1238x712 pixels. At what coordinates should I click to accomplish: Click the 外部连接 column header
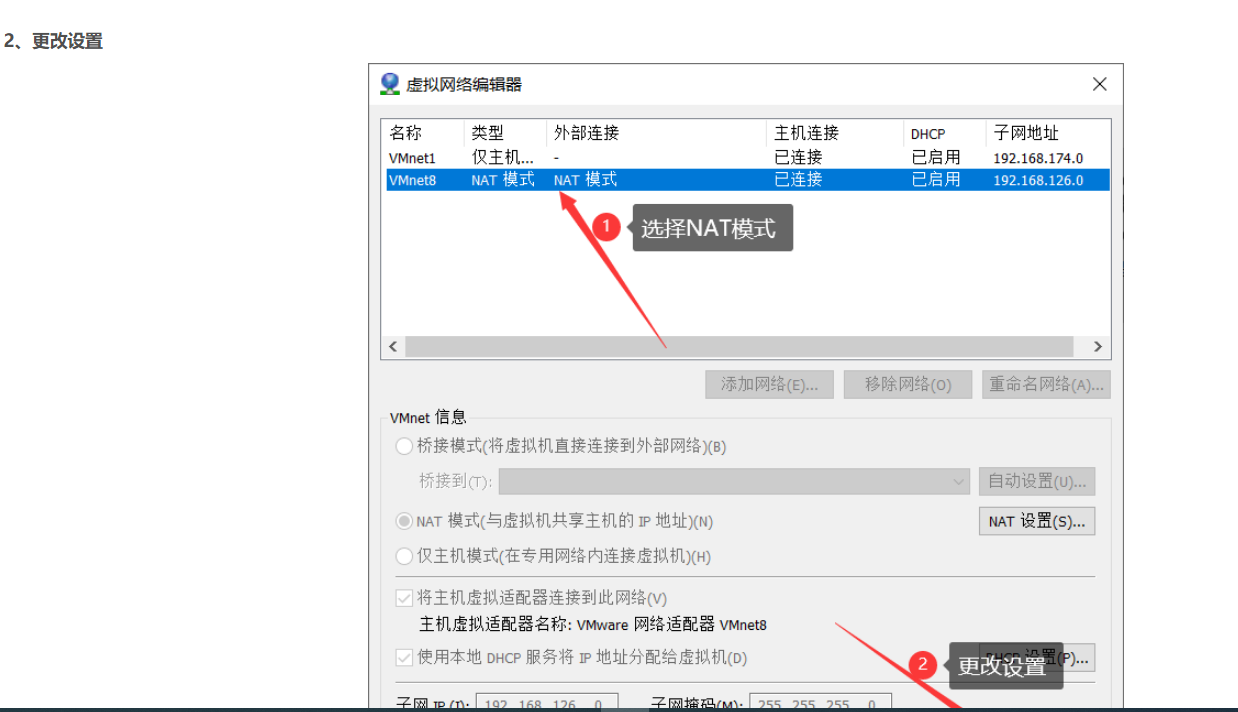[x=586, y=133]
